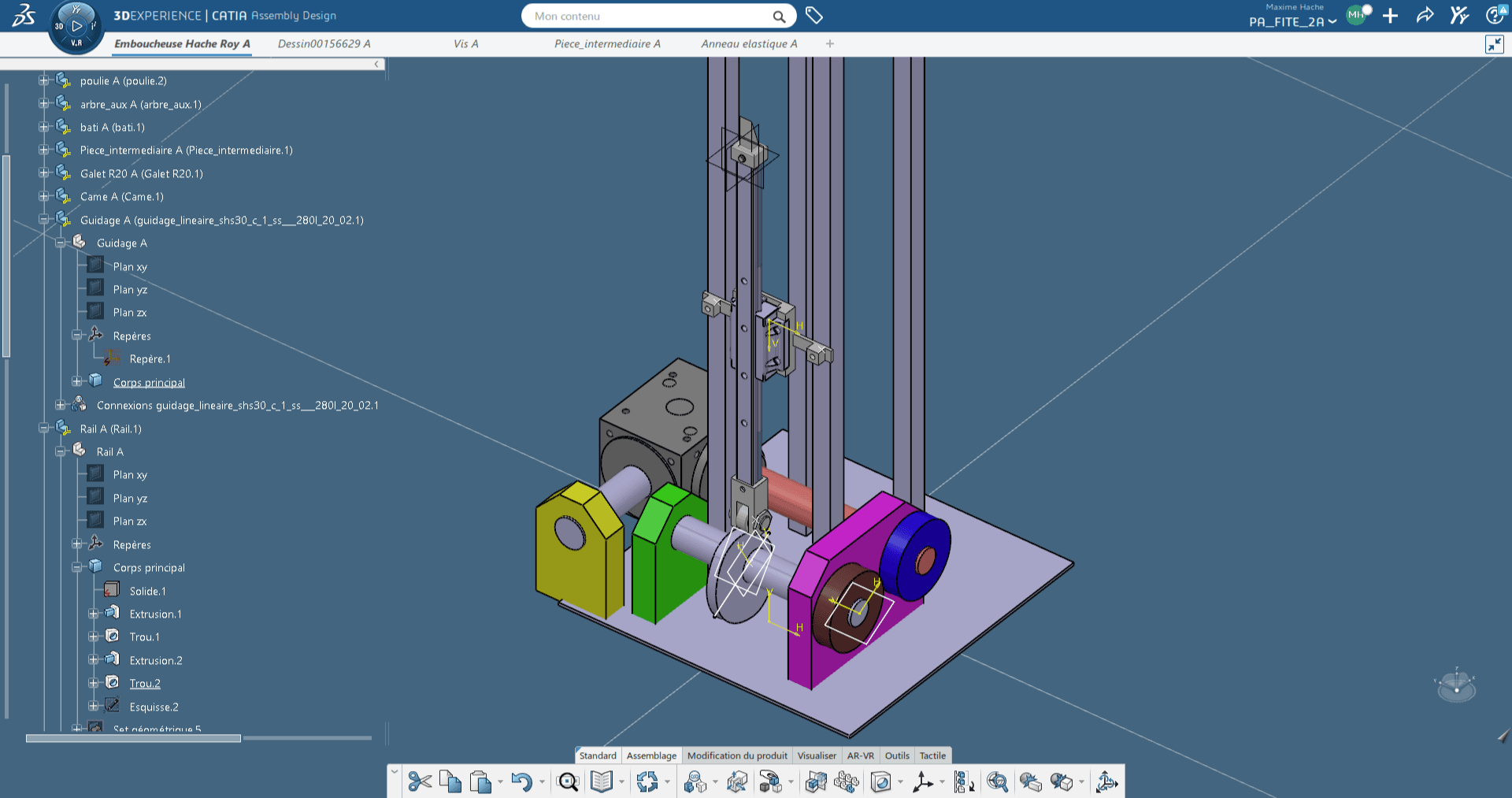Click the plus to add new tab
This screenshot has width=1512, height=798.
(830, 44)
